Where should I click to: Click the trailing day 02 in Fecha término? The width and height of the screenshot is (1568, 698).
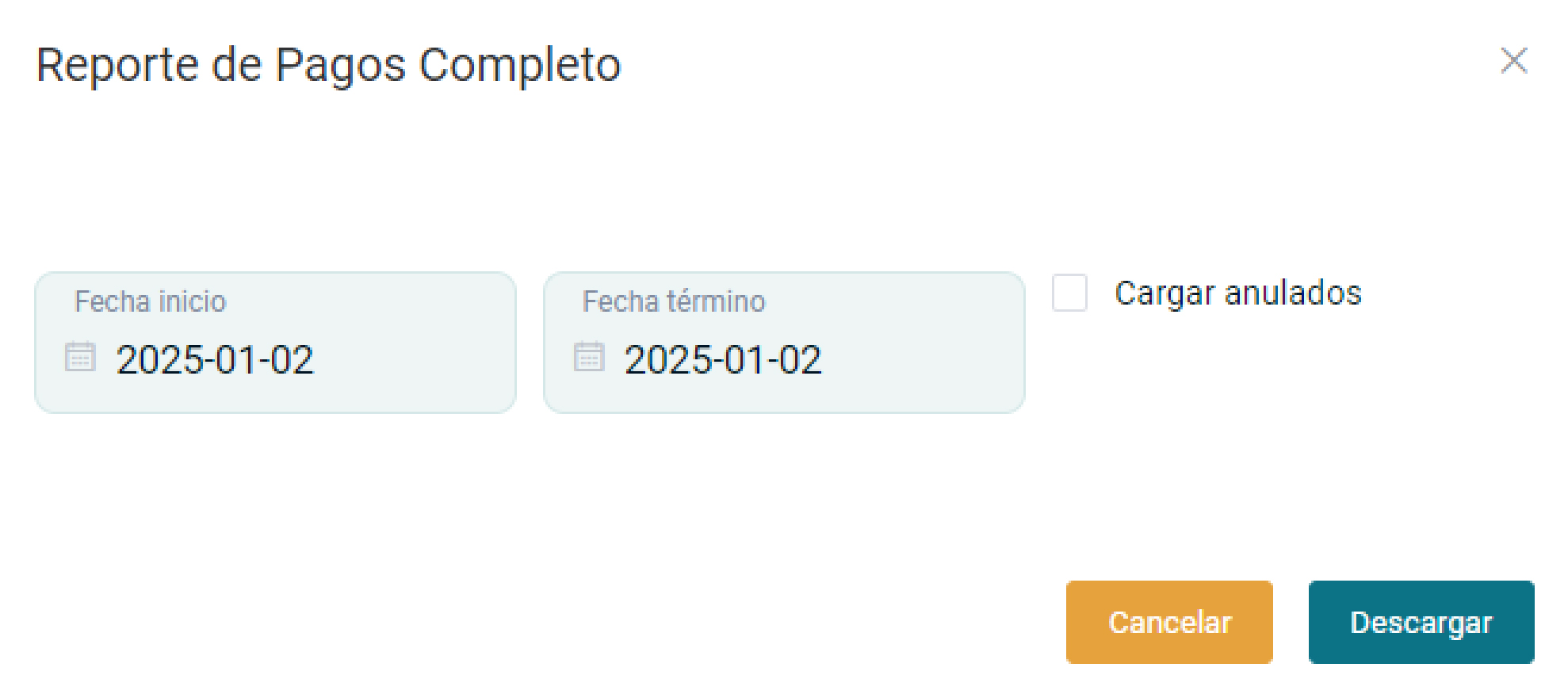click(800, 360)
